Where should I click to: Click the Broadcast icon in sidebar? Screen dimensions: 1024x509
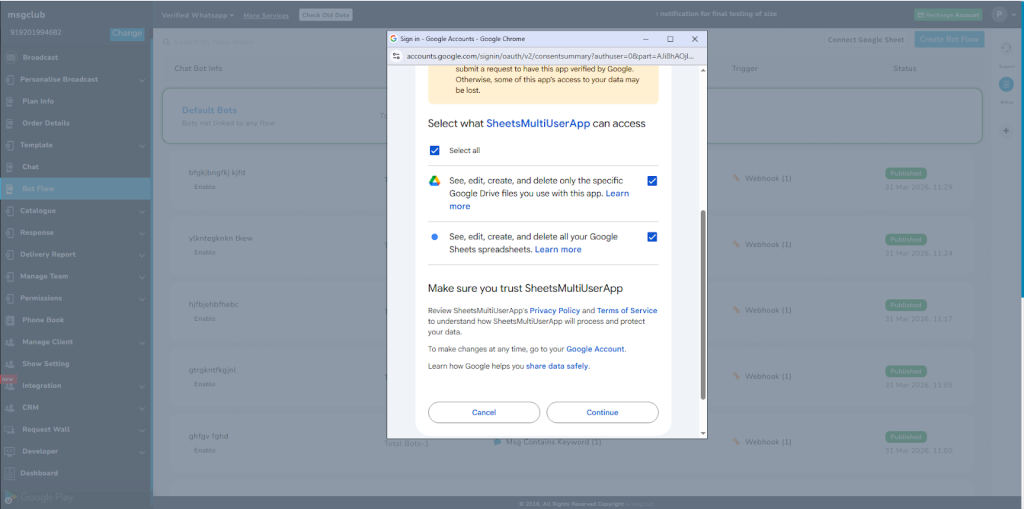tap(10, 58)
